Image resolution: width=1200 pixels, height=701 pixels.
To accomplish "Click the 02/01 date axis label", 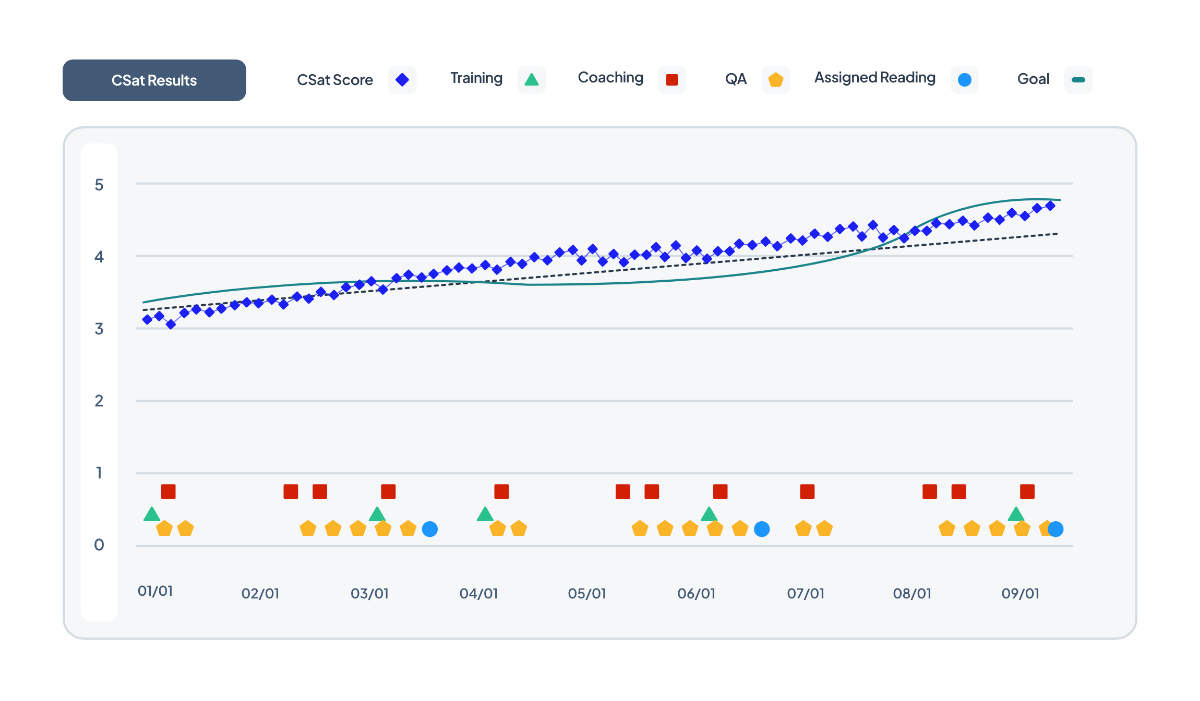I will 260,594.
